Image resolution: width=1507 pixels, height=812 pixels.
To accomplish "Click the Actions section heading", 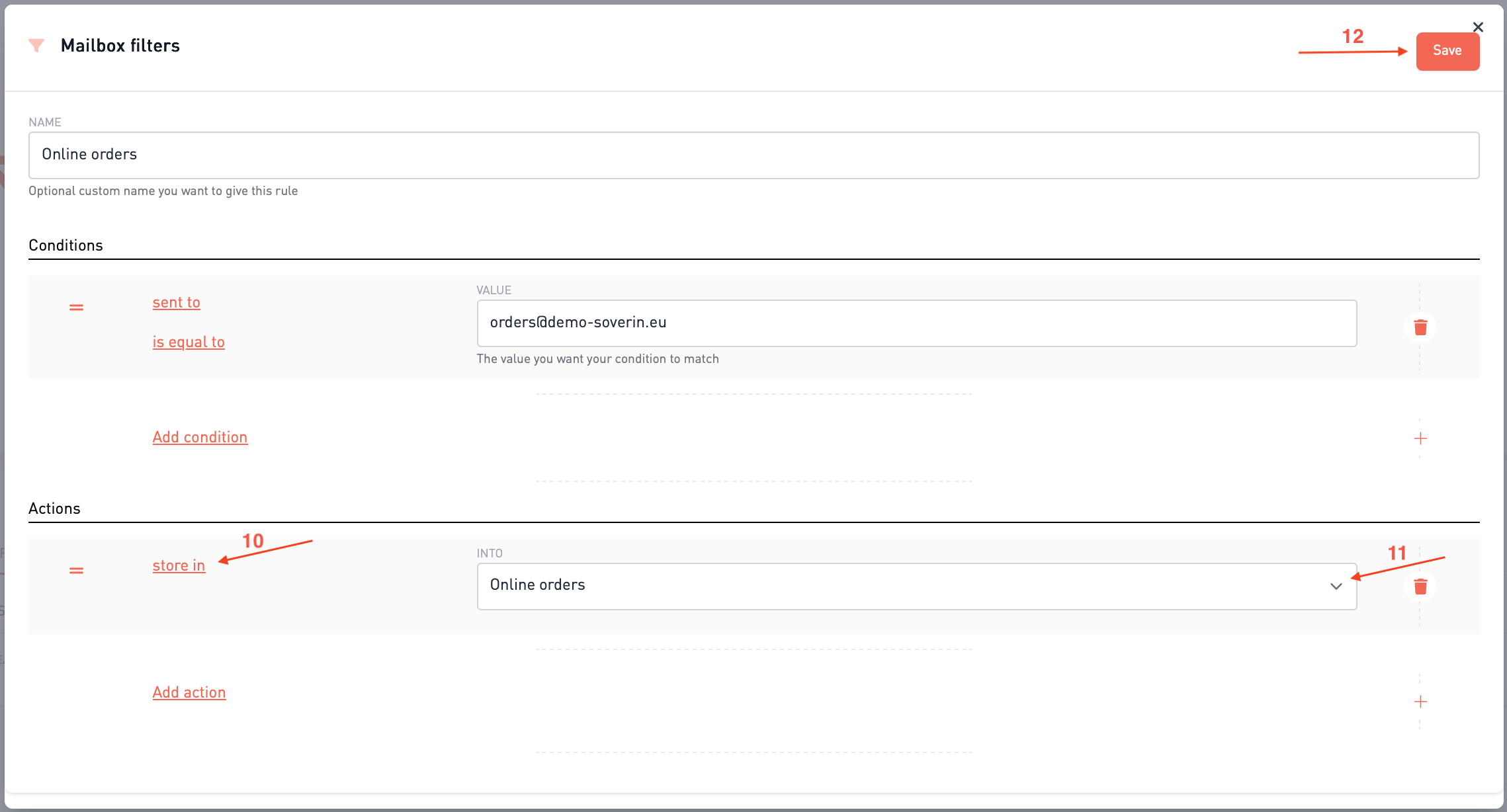I will click(54, 508).
